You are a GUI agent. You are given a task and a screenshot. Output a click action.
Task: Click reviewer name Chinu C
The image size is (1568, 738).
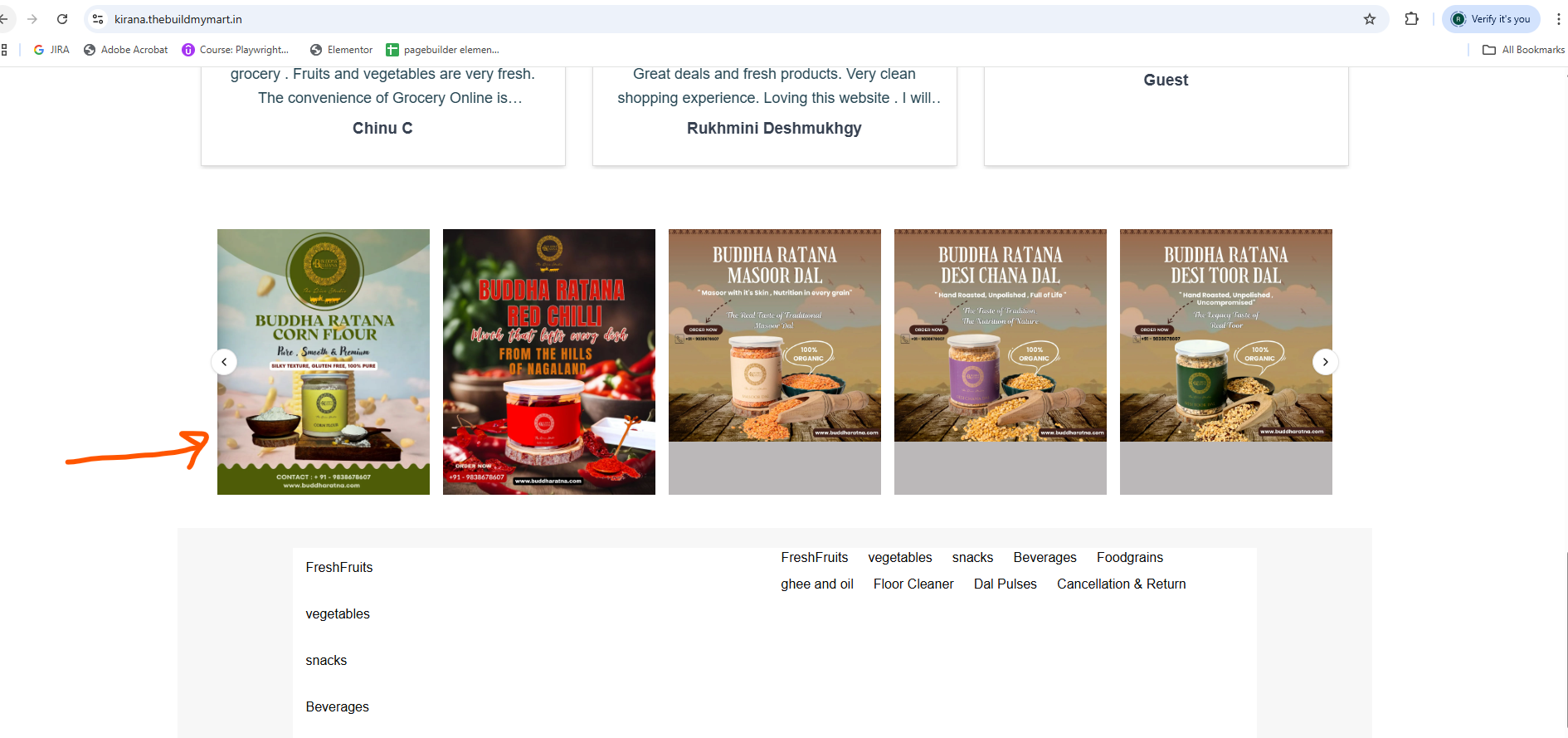click(382, 128)
